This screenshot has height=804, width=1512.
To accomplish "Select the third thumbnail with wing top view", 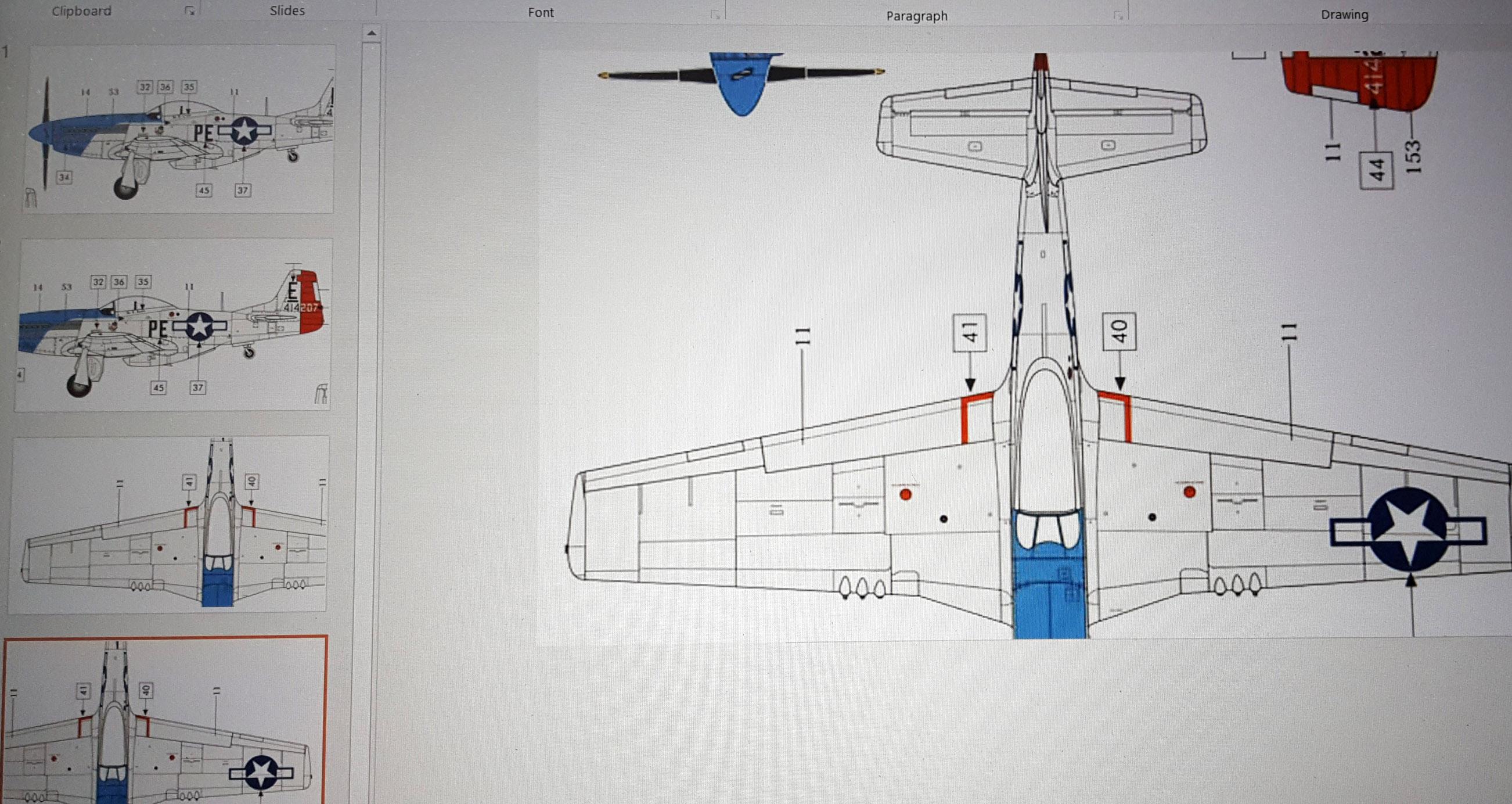I will [168, 524].
